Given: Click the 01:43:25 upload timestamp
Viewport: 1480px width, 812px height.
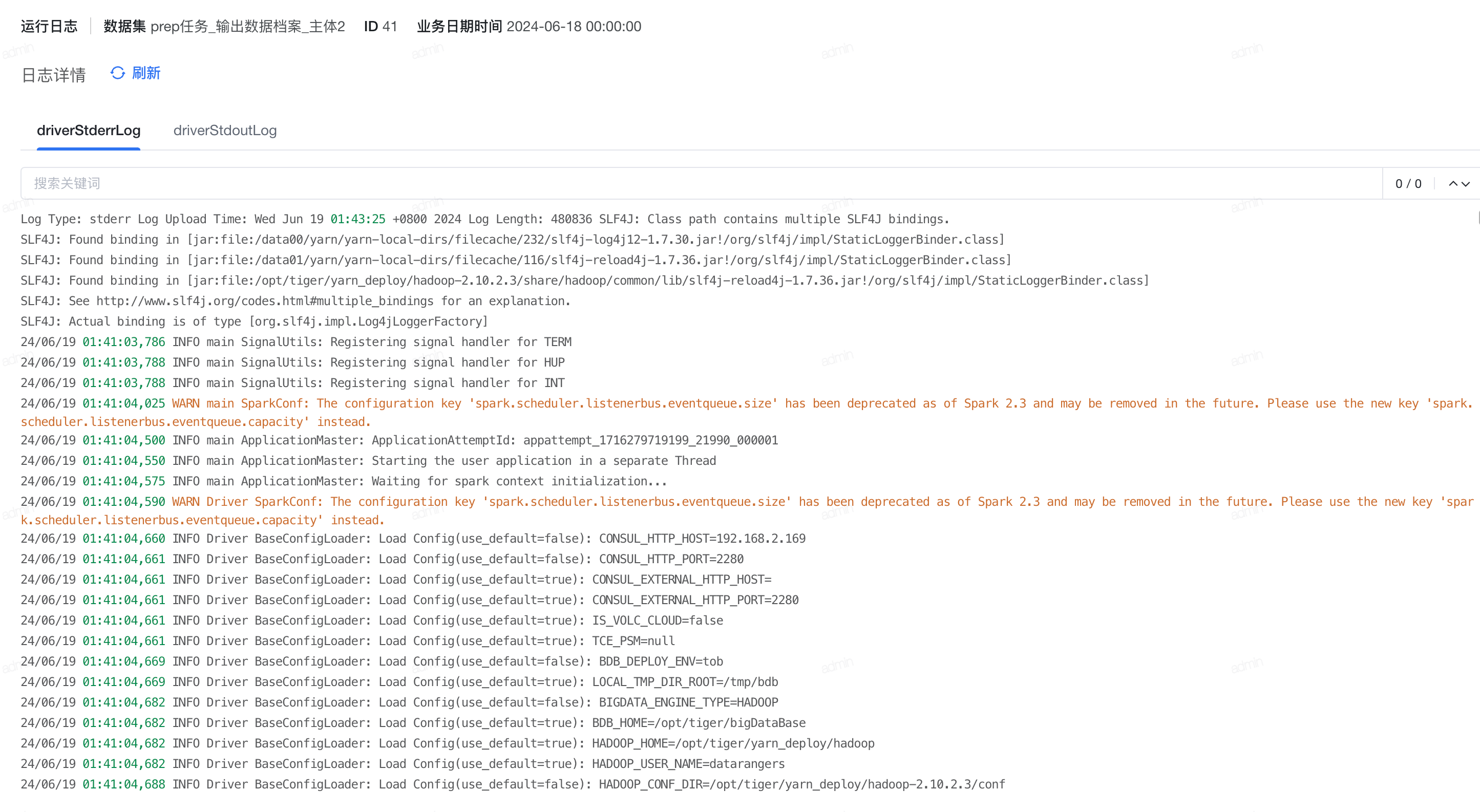Looking at the screenshot, I should point(357,219).
